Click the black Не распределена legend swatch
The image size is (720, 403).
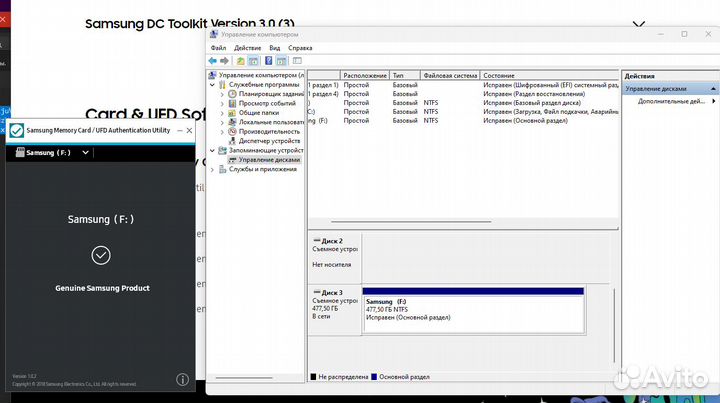pos(313,377)
